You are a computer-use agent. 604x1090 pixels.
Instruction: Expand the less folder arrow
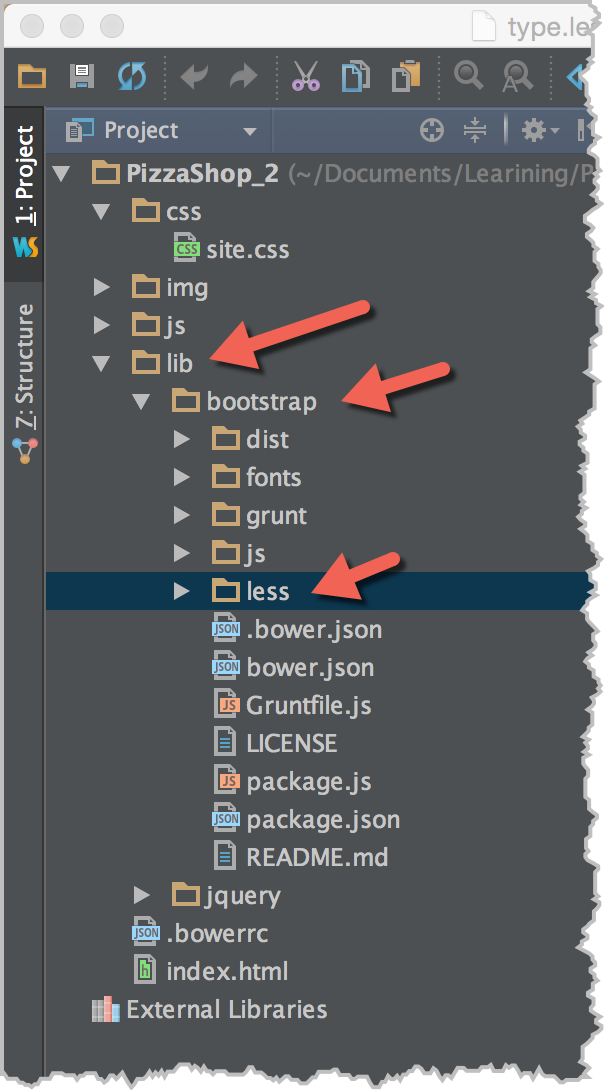182,591
